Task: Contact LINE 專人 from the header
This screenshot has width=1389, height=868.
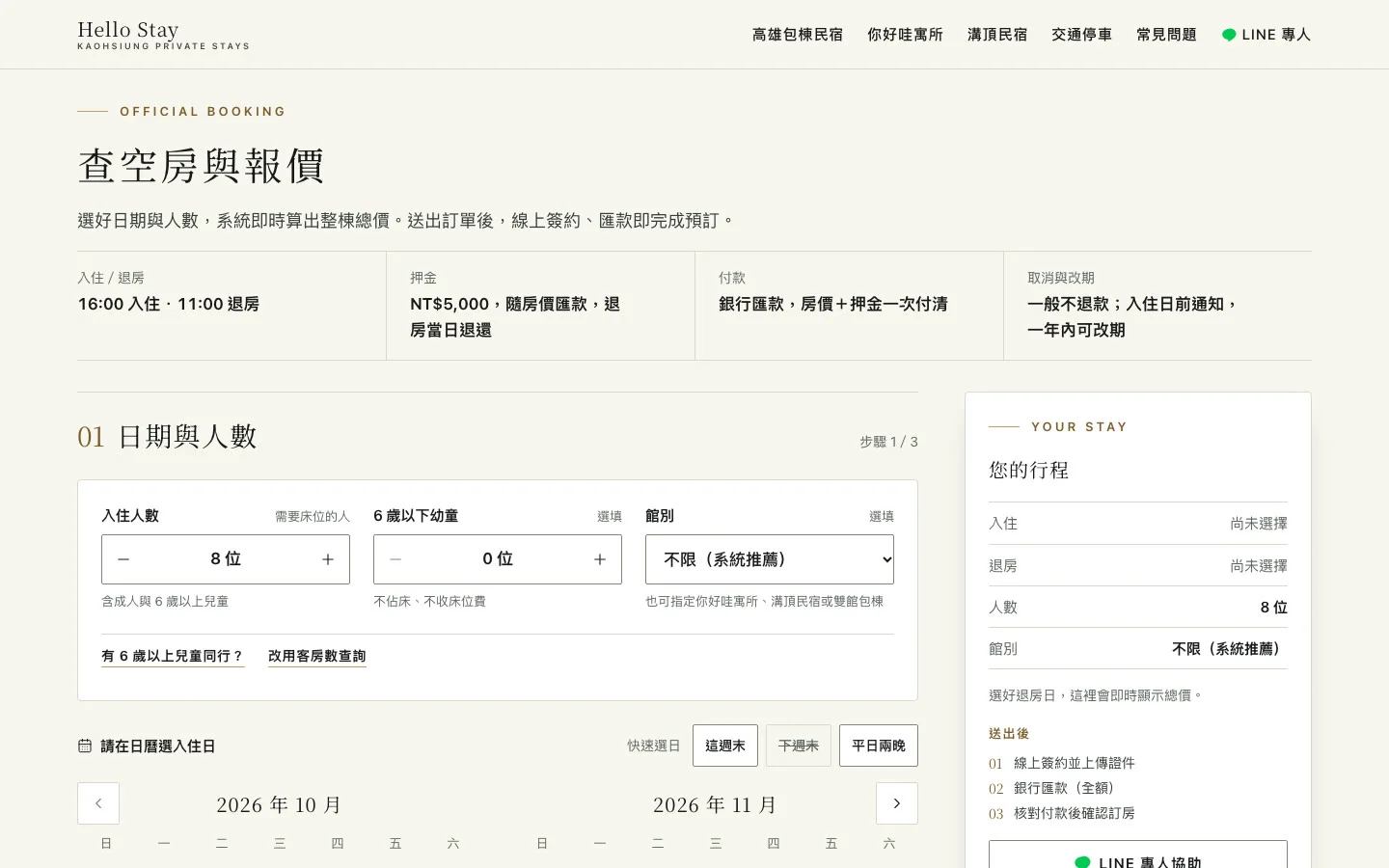Action: tap(1266, 35)
